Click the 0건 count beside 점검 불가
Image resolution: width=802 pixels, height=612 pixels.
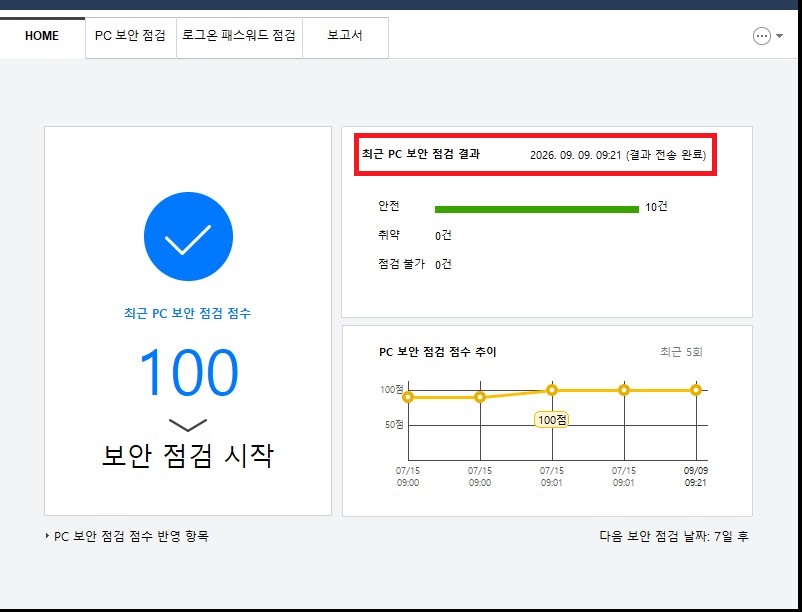click(x=443, y=264)
